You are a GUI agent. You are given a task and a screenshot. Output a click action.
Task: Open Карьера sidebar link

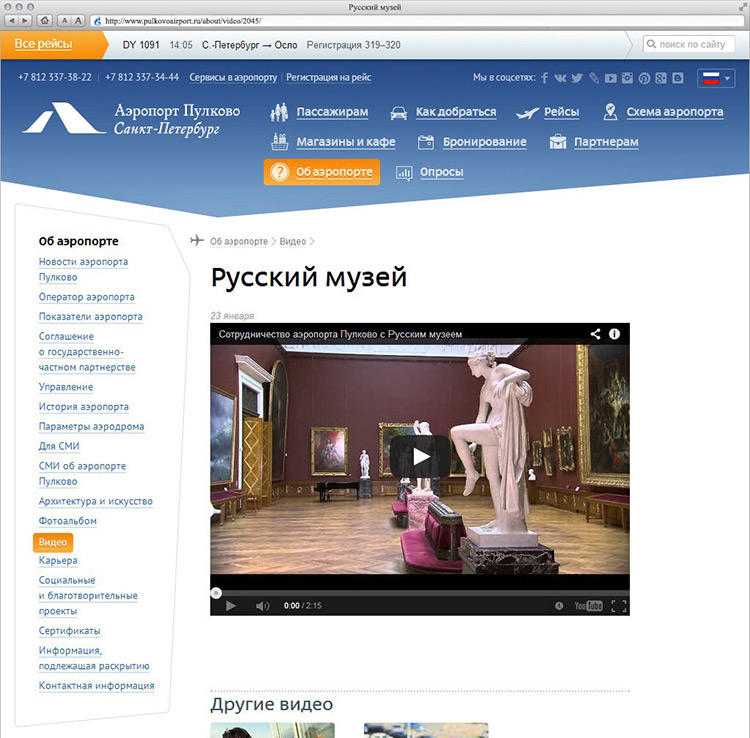click(x=58, y=561)
